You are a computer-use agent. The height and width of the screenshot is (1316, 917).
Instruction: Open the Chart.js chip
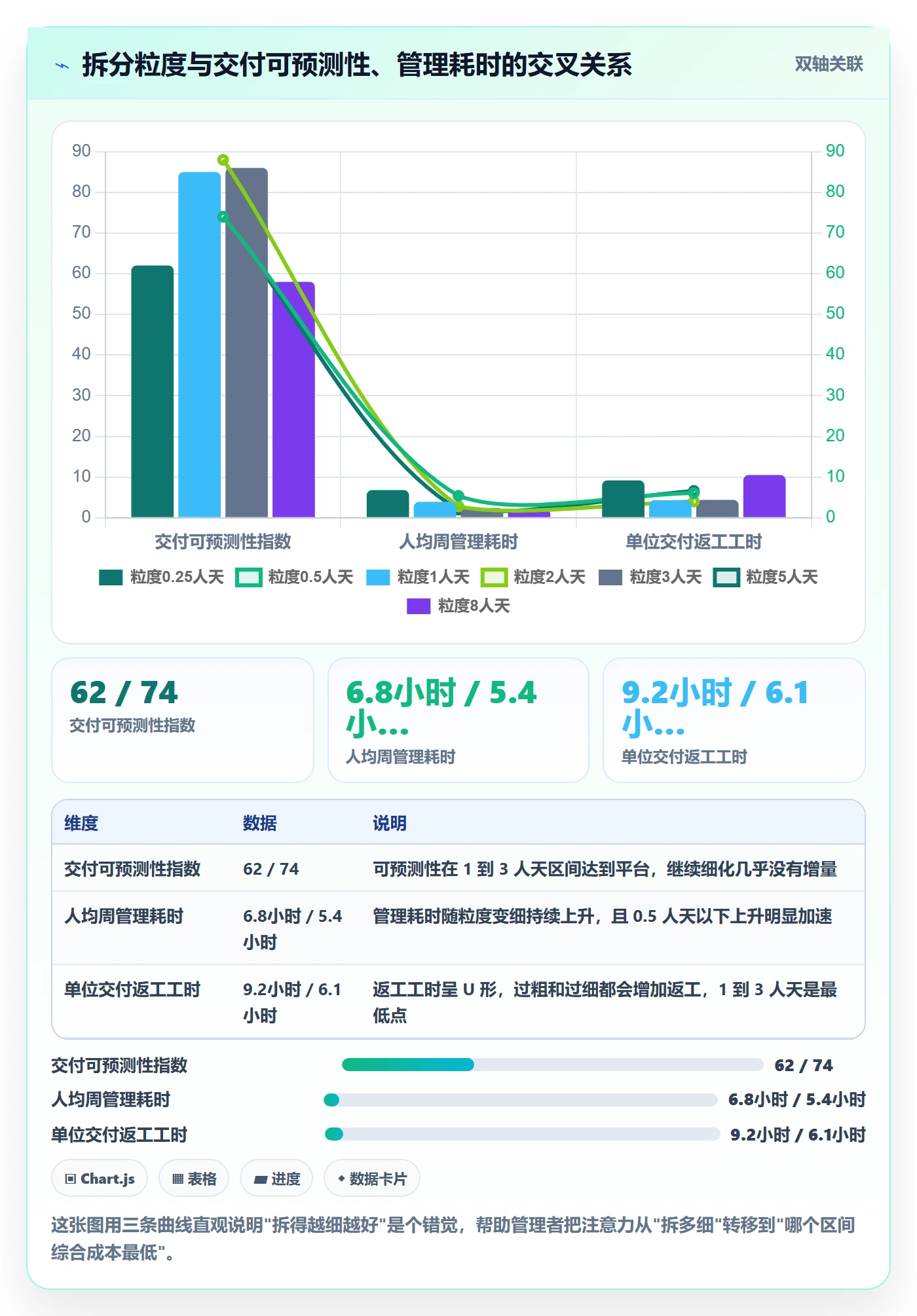[x=100, y=1179]
